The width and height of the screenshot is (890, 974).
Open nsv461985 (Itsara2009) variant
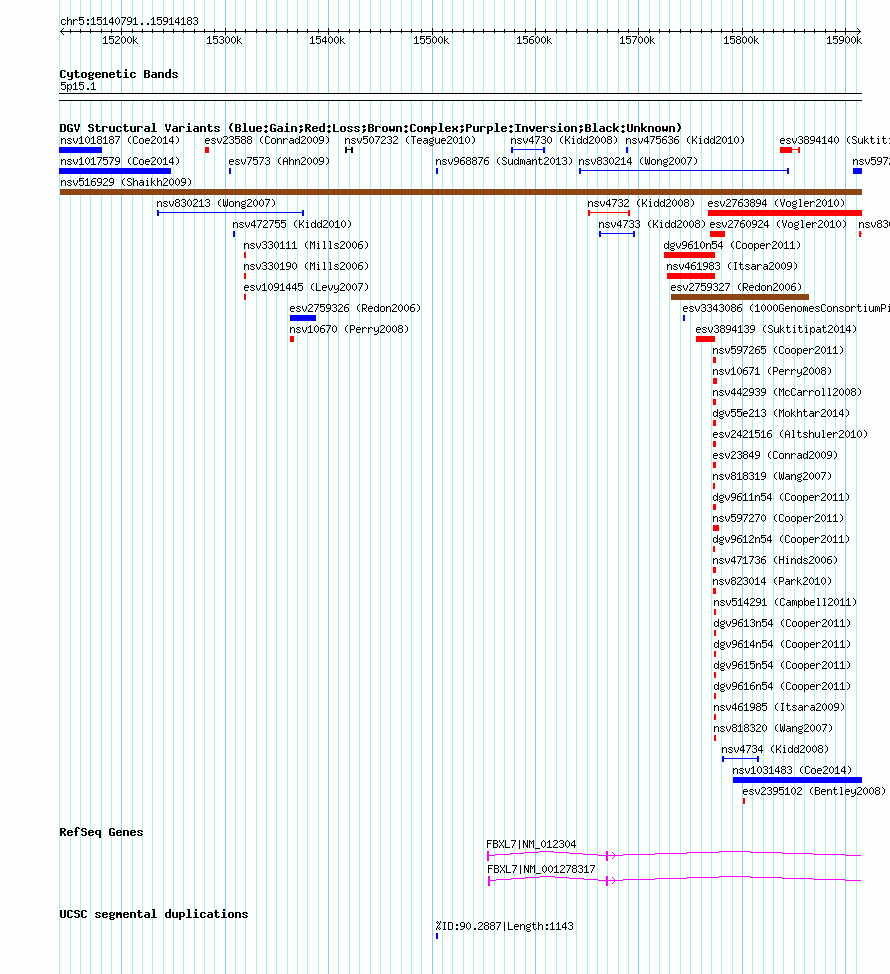coord(779,708)
